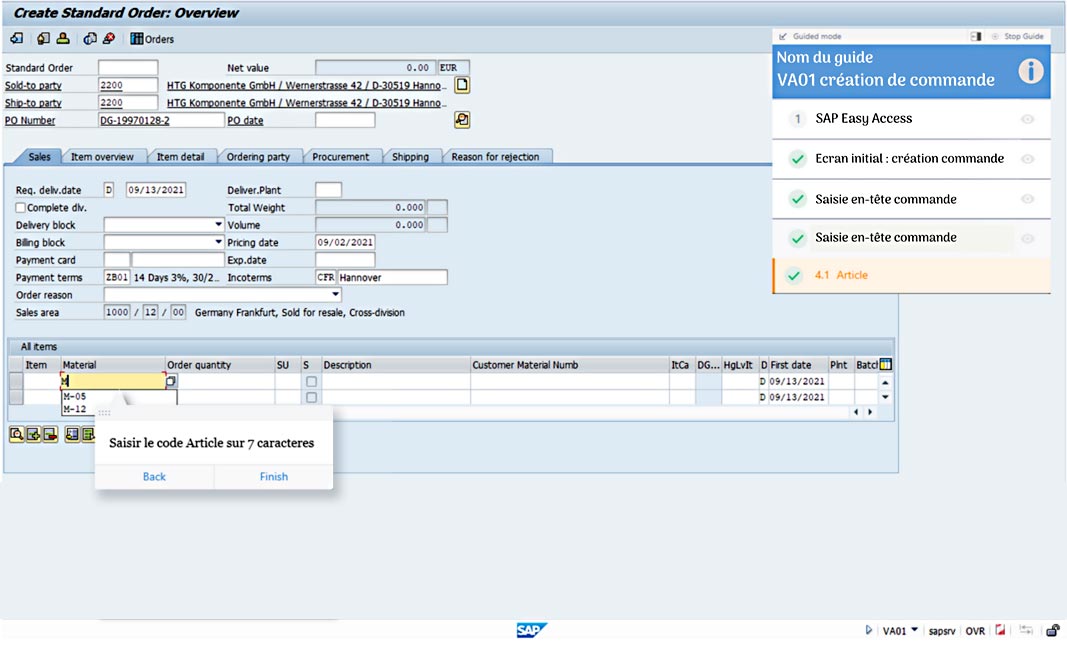Toggle eye icon for Ecran initial step
1067x652 pixels.
tap(1028, 159)
